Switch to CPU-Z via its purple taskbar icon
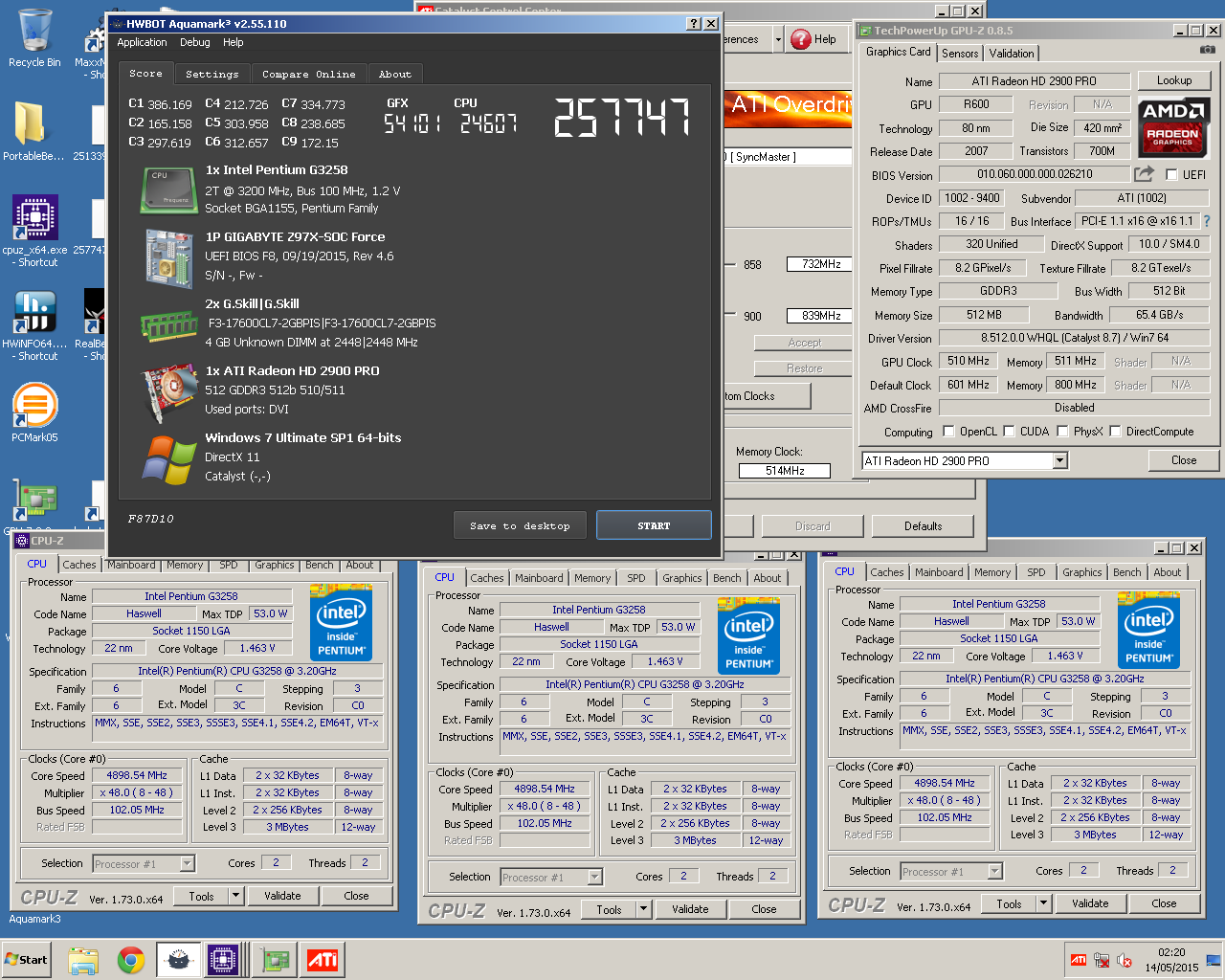This screenshot has height=980, width=1225. (223, 960)
